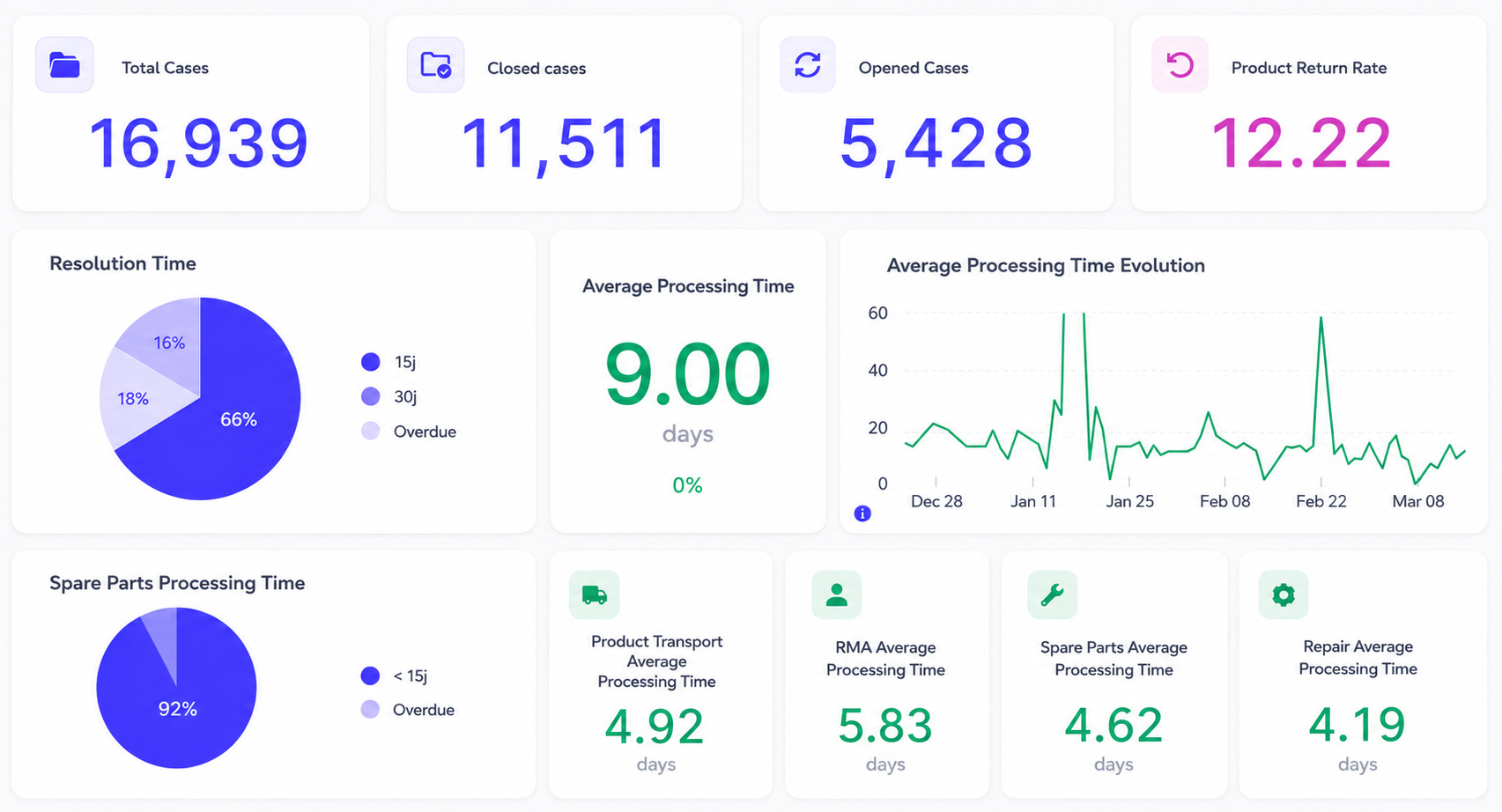Click the Dec 28 axis label
The width and height of the screenshot is (1502, 812).
[x=936, y=501]
